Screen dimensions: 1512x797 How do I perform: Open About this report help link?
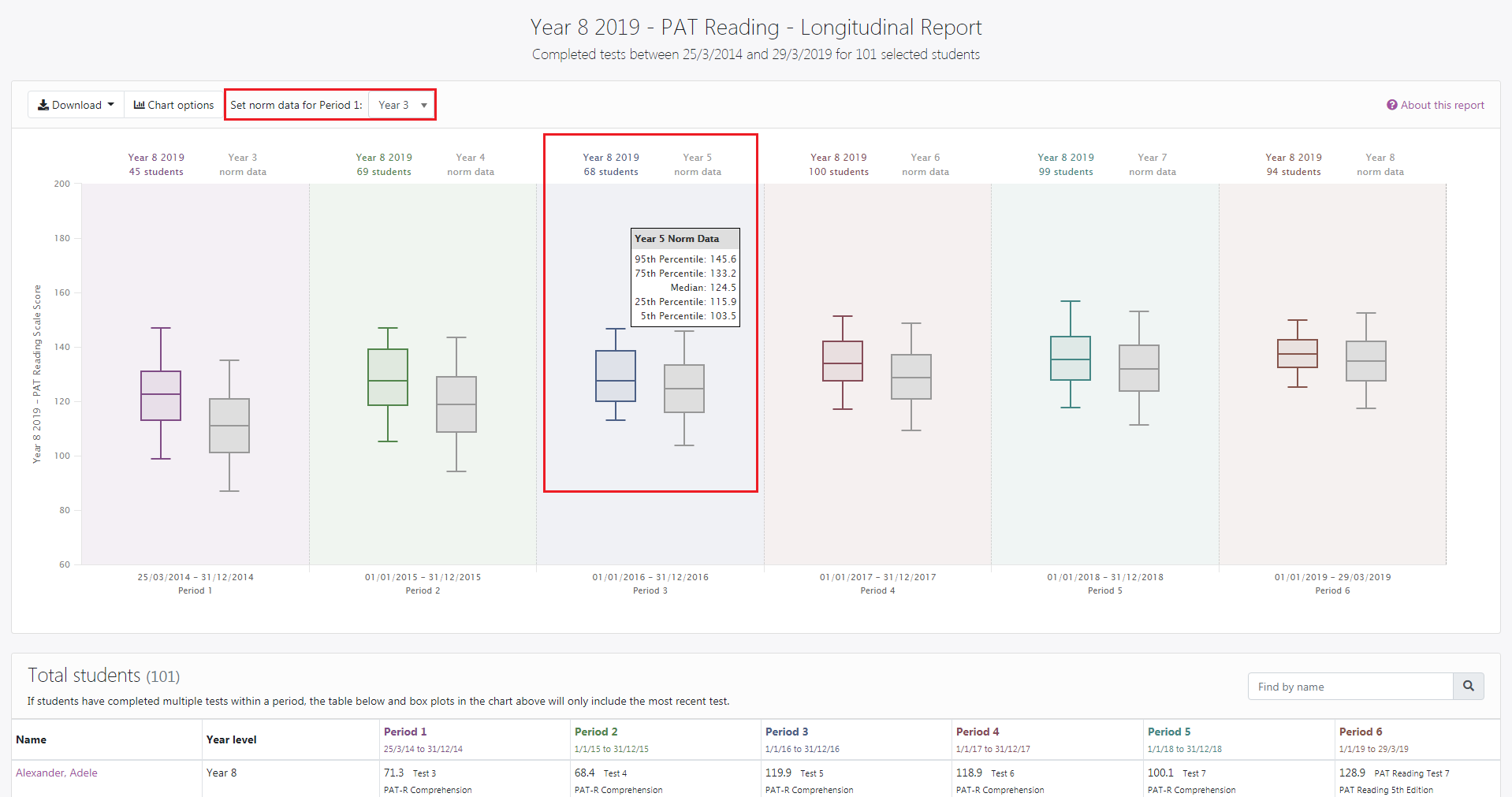(1436, 105)
